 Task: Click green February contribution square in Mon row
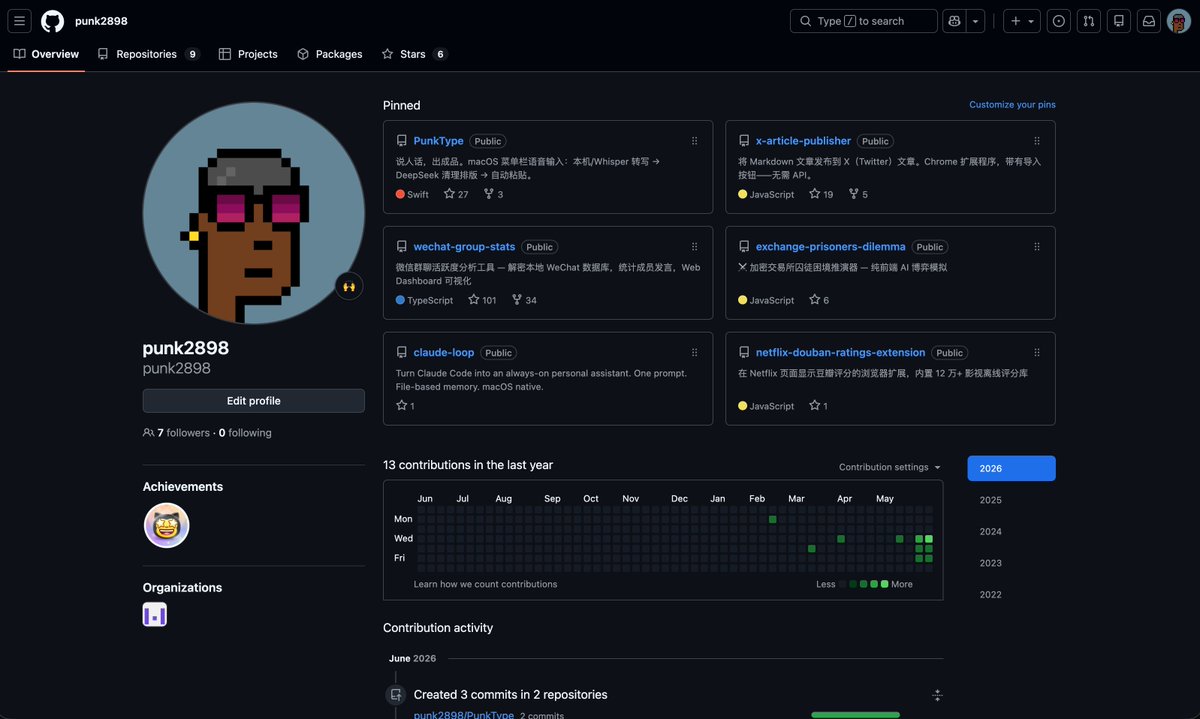pos(773,519)
